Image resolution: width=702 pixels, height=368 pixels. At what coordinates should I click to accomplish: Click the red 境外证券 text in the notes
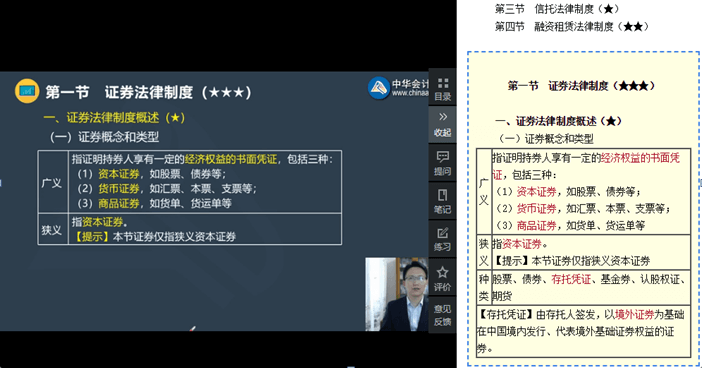634,315
